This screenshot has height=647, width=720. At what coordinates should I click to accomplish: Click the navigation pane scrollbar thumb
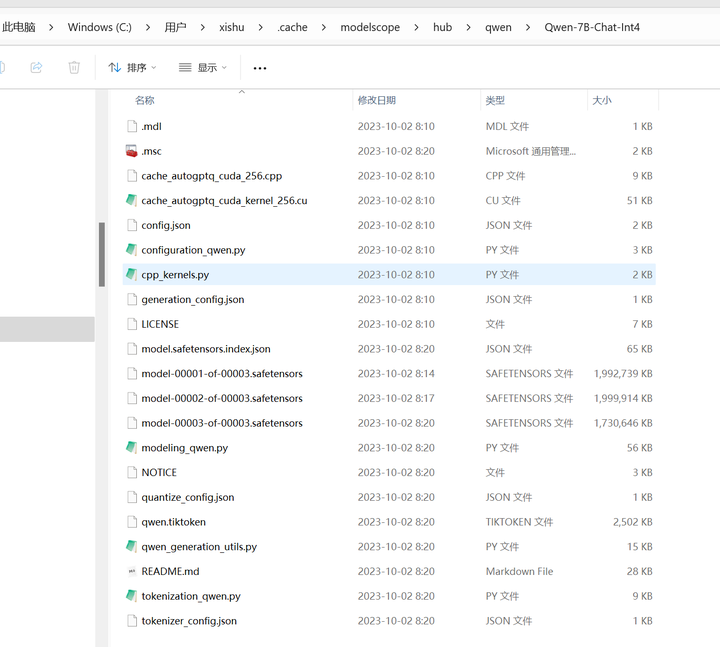102,254
